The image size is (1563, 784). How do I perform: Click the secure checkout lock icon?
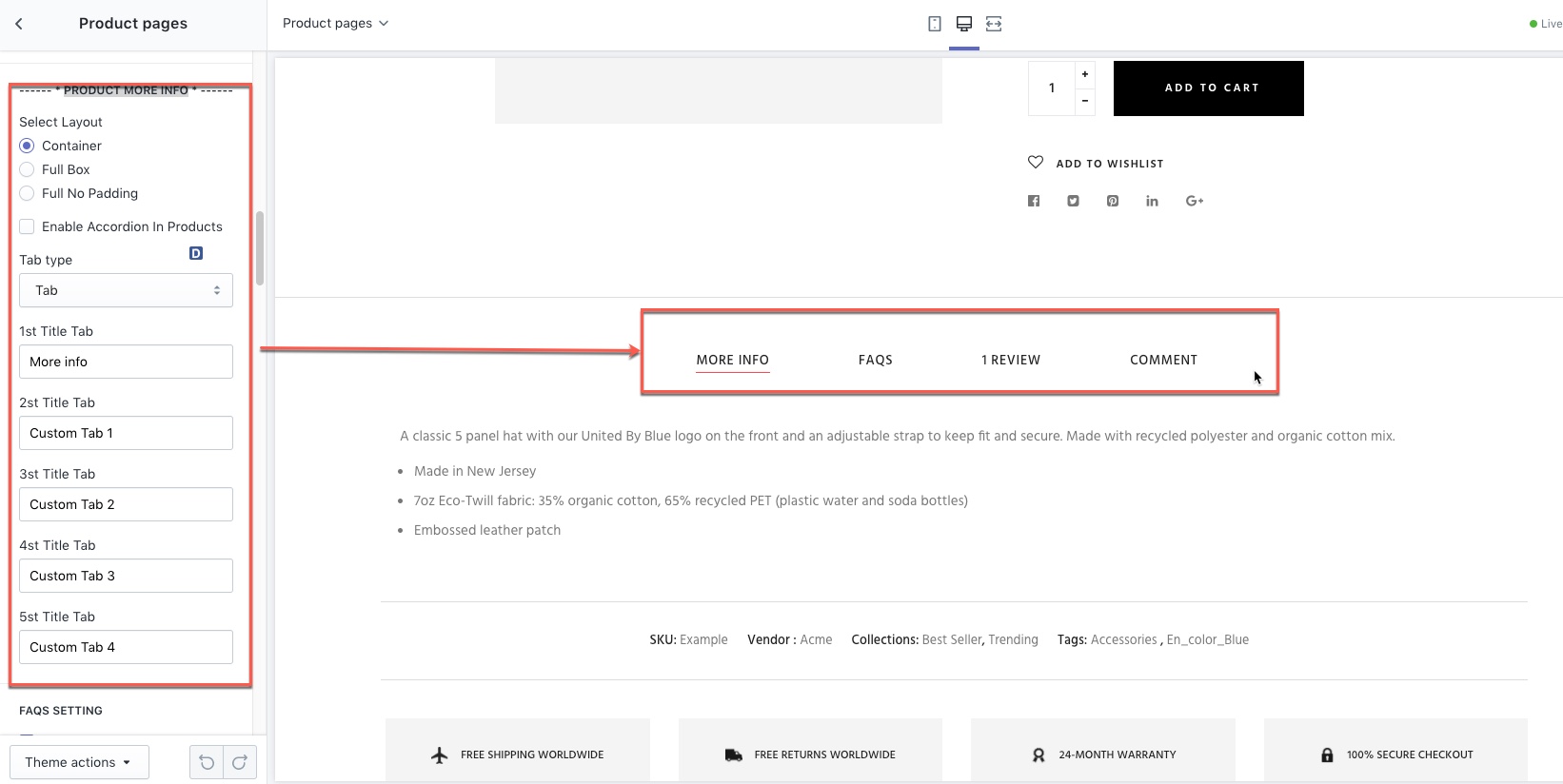coord(1327,755)
